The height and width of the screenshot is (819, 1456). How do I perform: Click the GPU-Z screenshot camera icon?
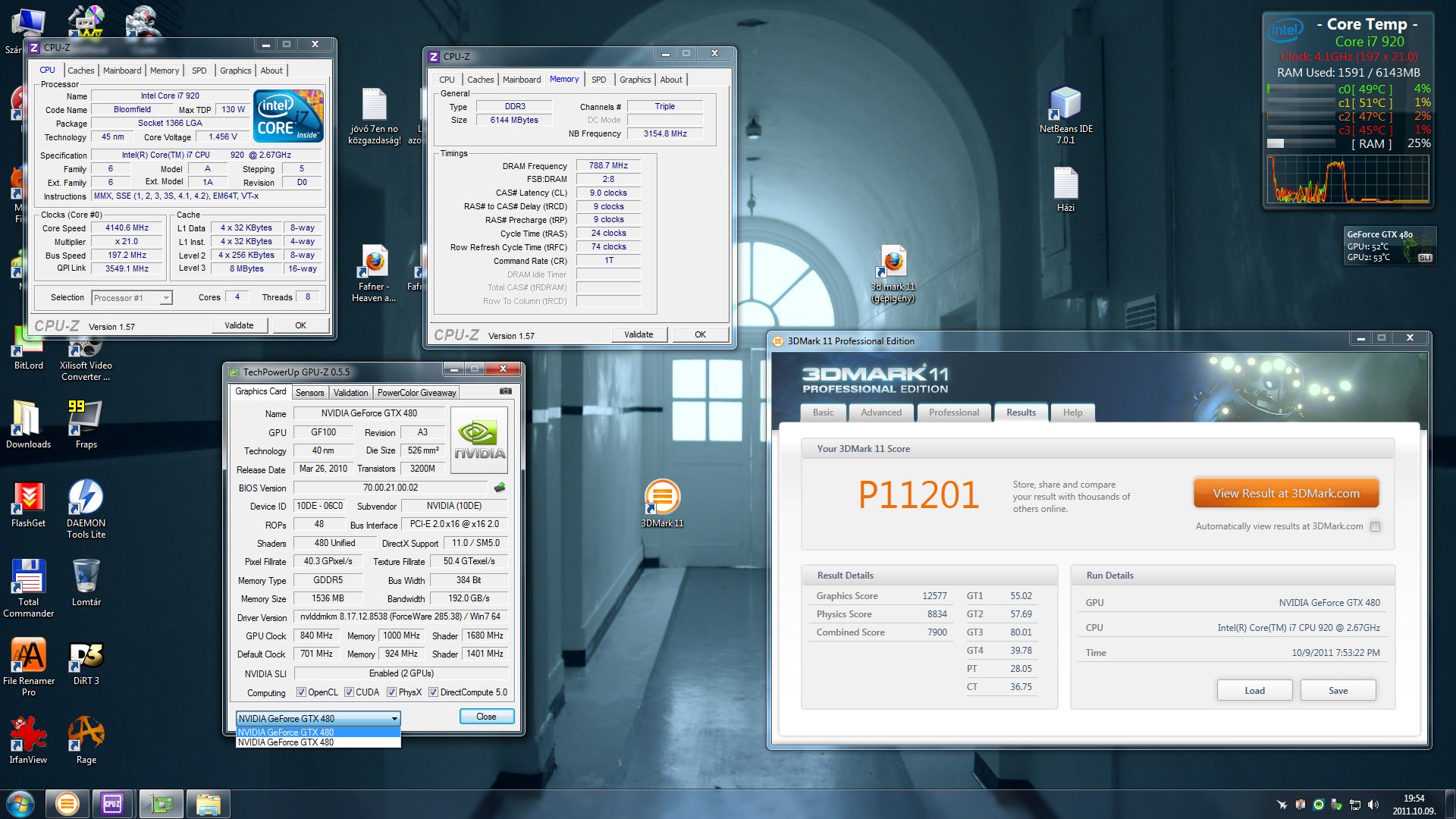coord(506,391)
